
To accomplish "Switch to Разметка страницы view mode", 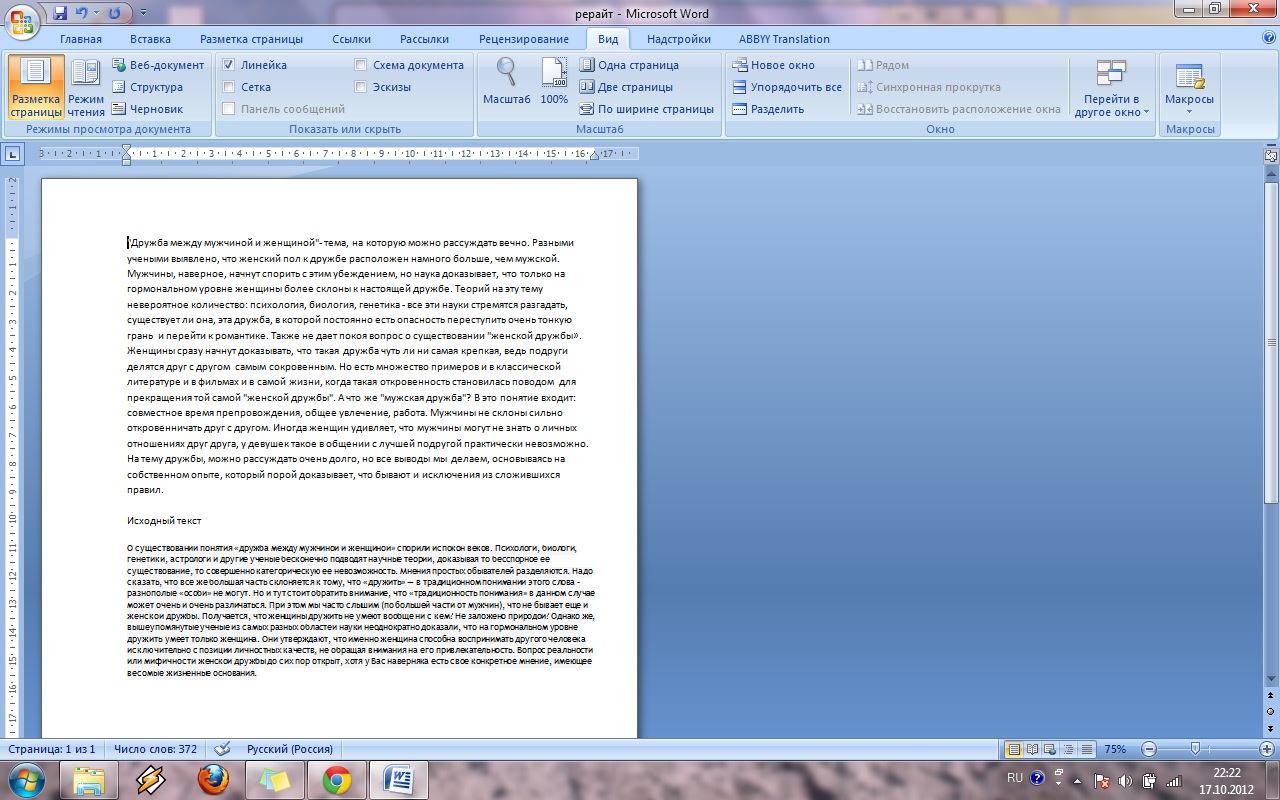I will click(x=36, y=87).
